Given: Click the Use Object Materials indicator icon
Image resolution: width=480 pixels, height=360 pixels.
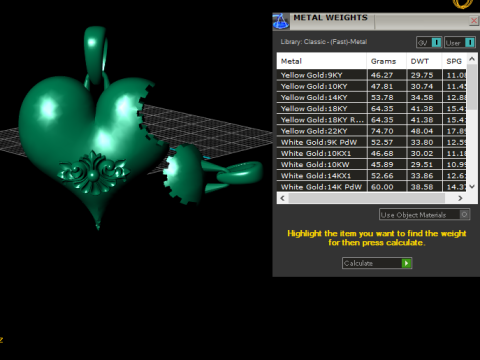Looking at the screenshot, I should point(464,214).
